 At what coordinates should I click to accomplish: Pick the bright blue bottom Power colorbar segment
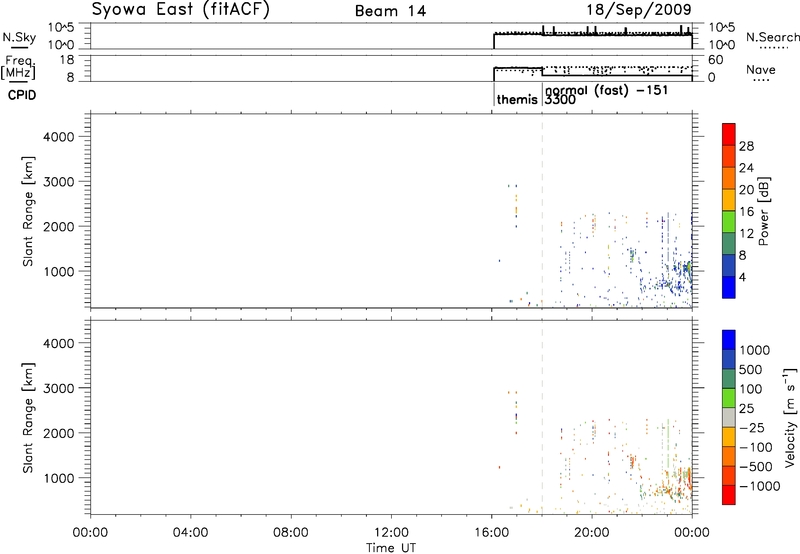point(729,287)
